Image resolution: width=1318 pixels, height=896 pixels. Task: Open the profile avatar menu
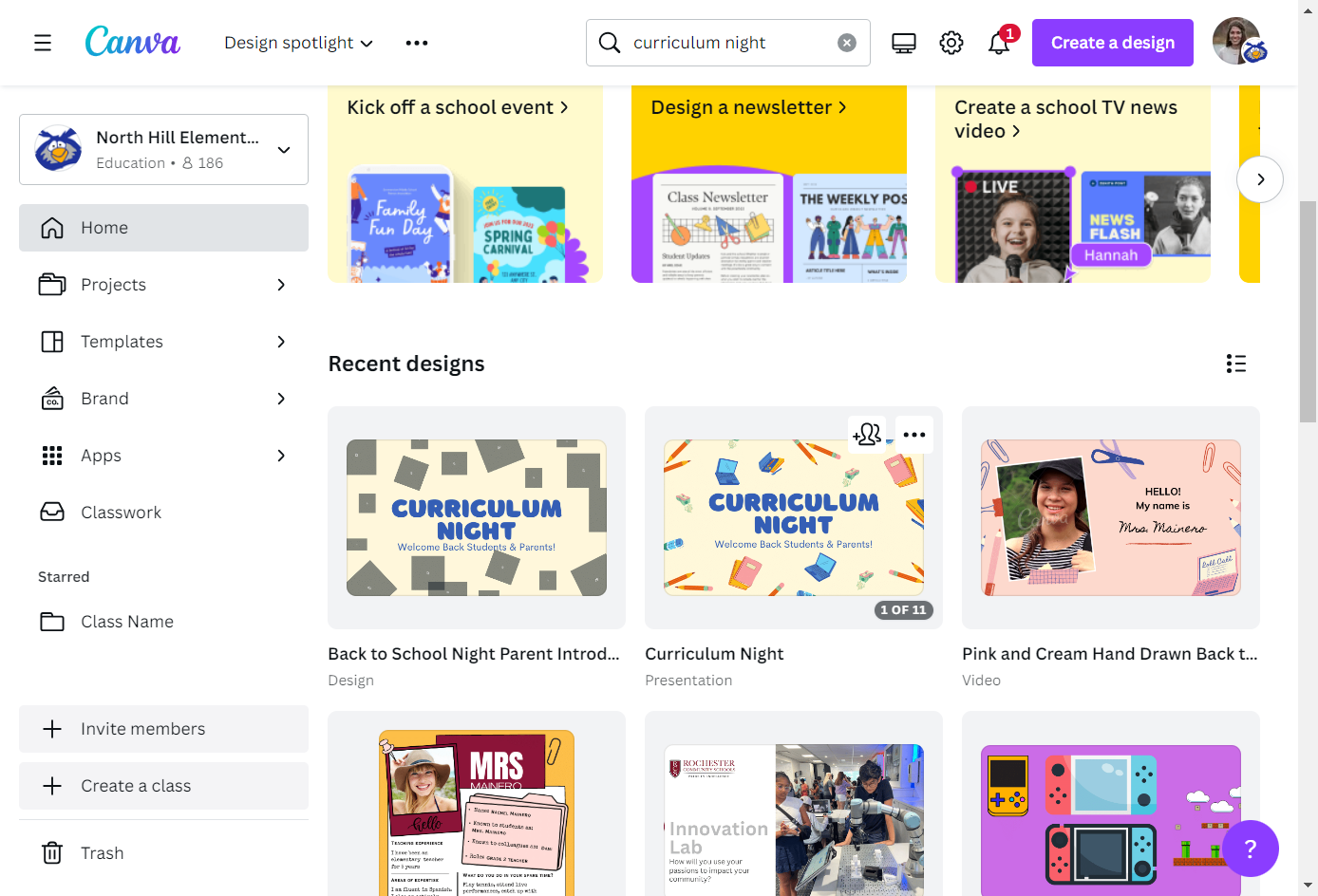coord(1238,42)
